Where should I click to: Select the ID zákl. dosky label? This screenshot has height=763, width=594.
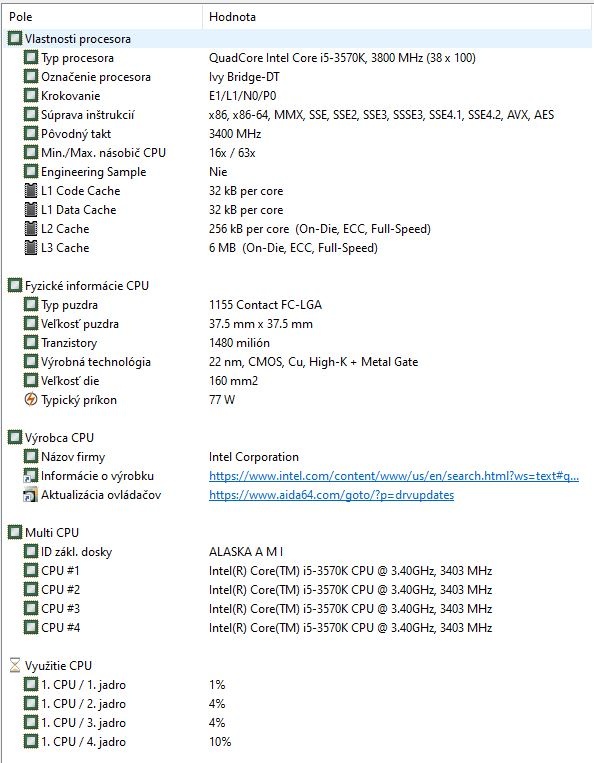pyautogui.click(x=76, y=551)
